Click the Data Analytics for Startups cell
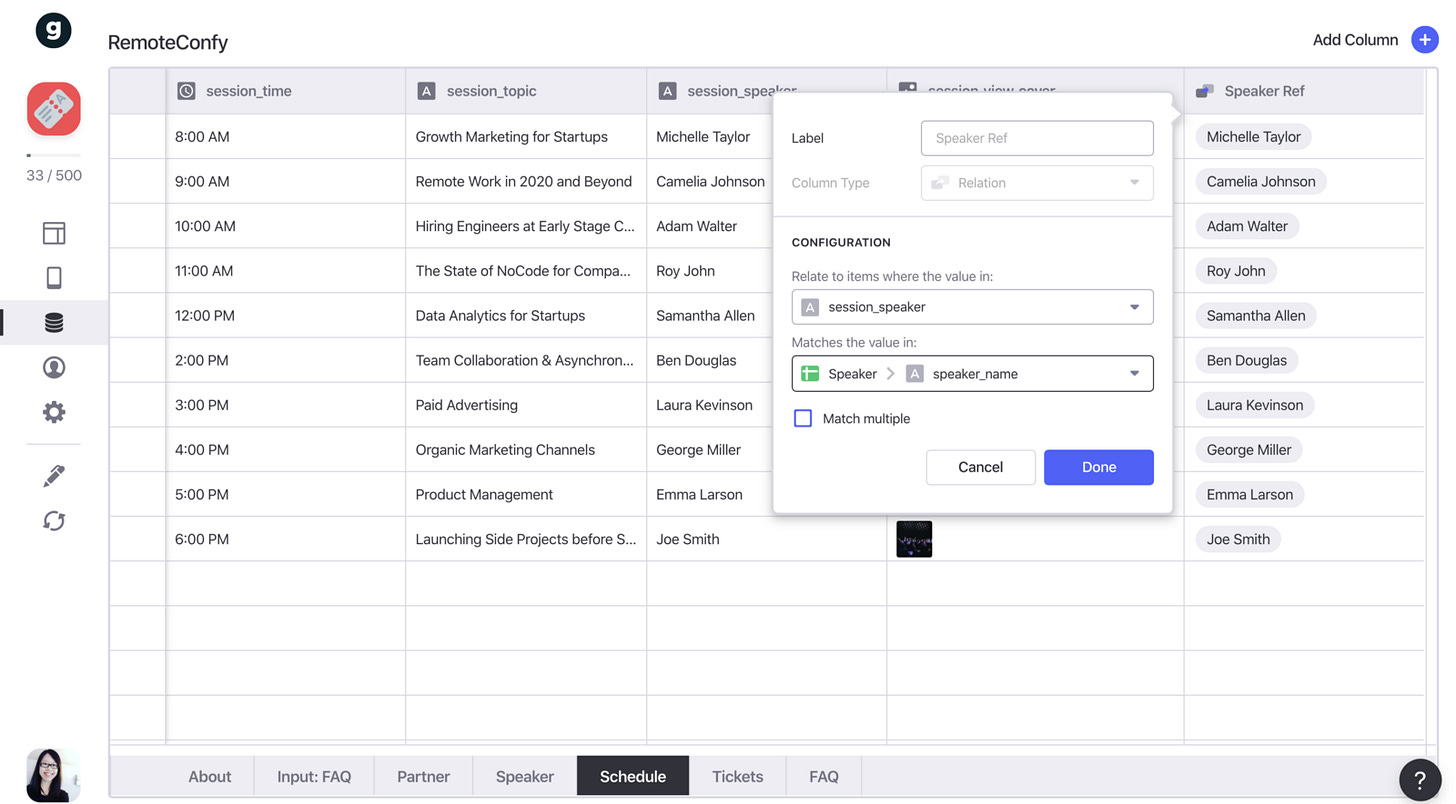Image resolution: width=1456 pixels, height=804 pixels. [526, 316]
